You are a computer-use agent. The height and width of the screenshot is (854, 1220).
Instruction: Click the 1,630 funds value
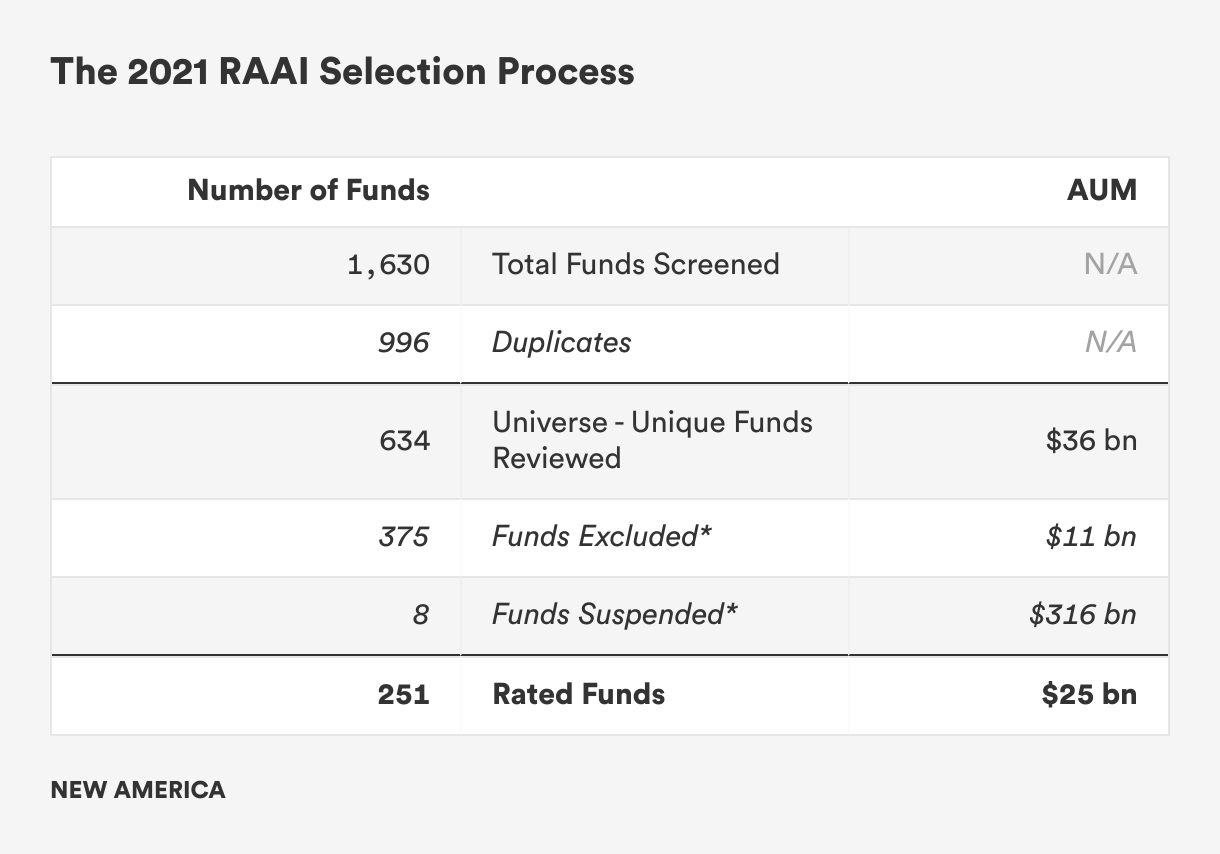click(389, 265)
